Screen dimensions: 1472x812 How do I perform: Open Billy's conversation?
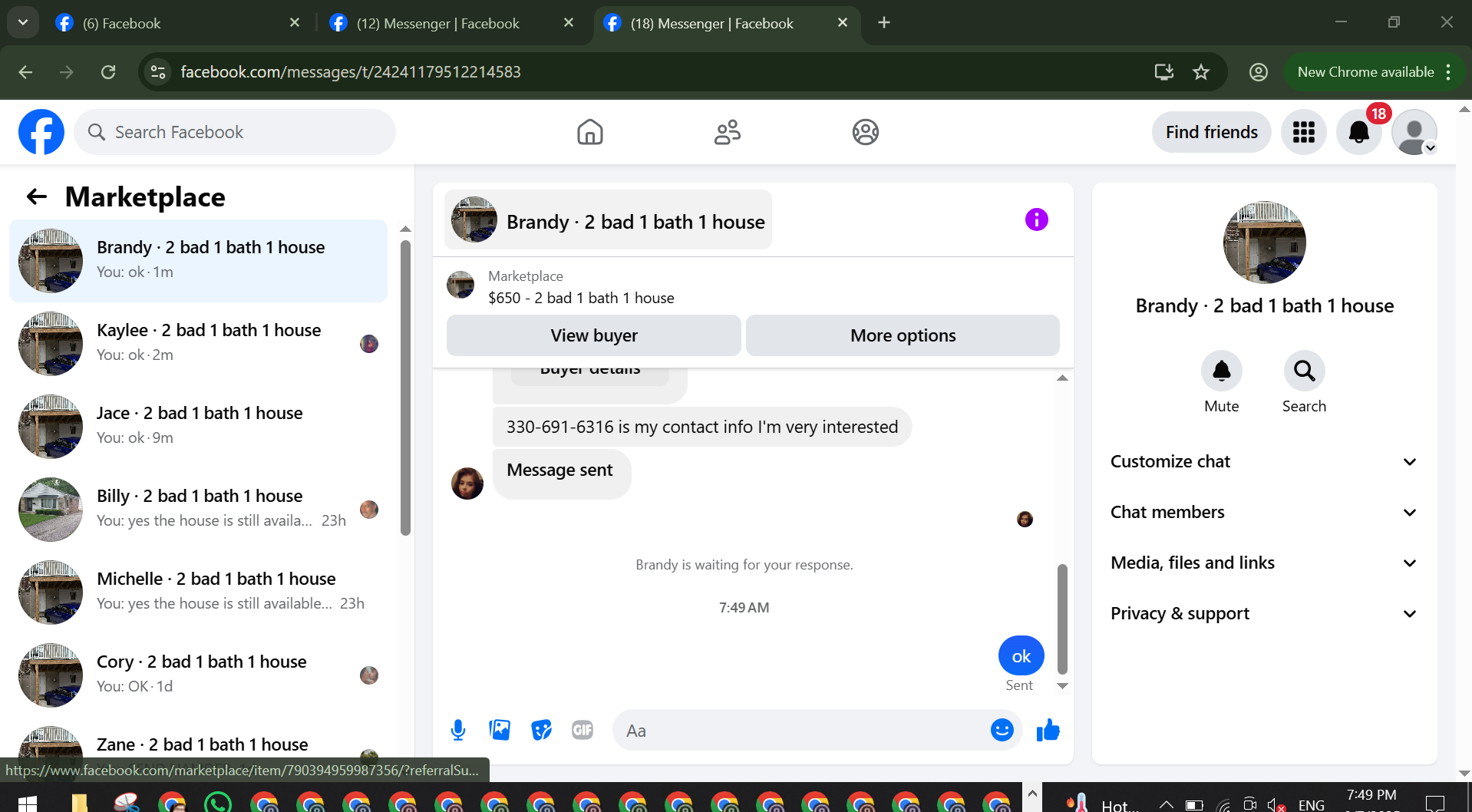coord(198,510)
